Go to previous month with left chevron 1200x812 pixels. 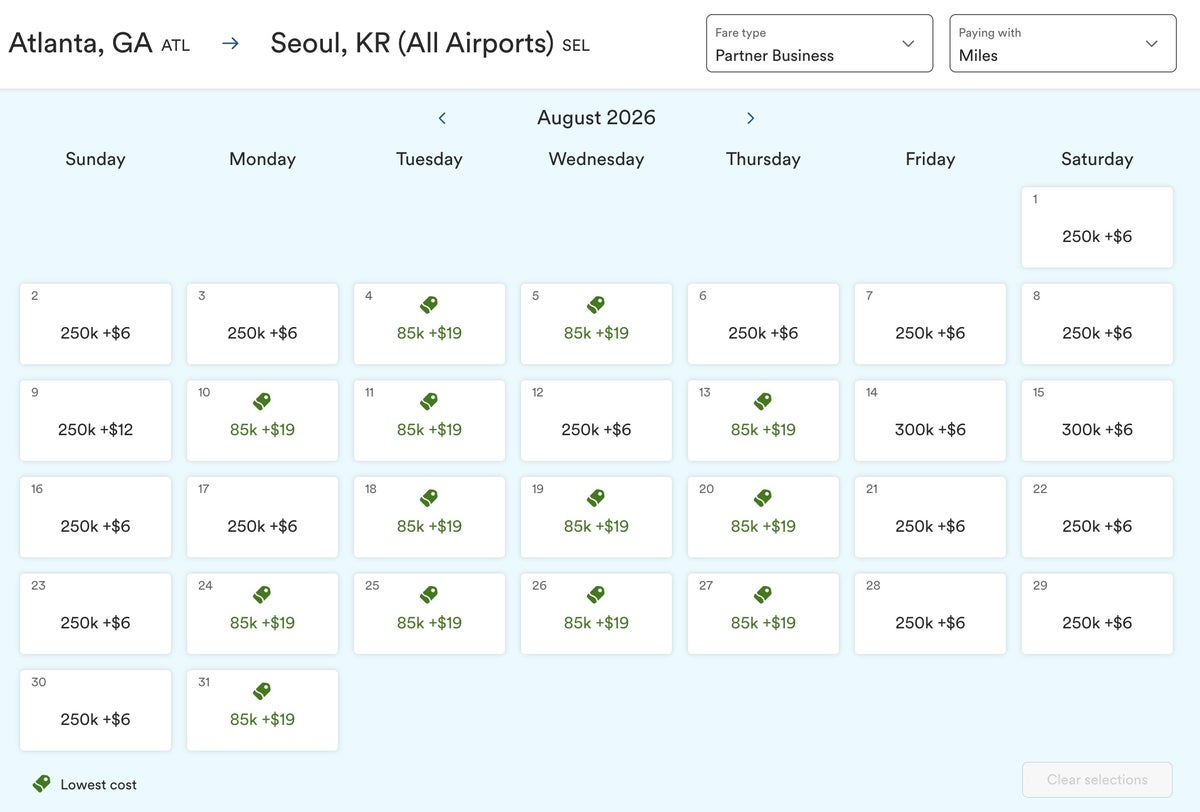[442, 118]
